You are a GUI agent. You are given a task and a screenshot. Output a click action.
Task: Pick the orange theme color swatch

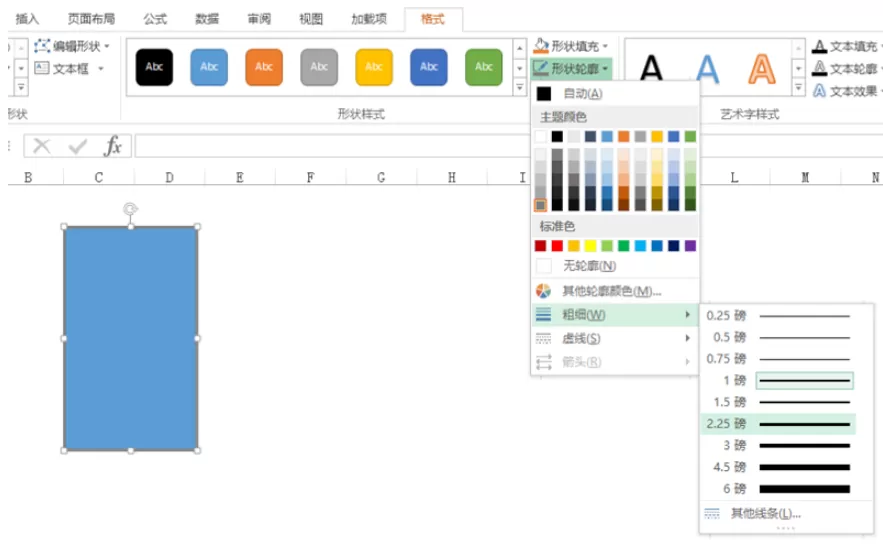pos(623,136)
